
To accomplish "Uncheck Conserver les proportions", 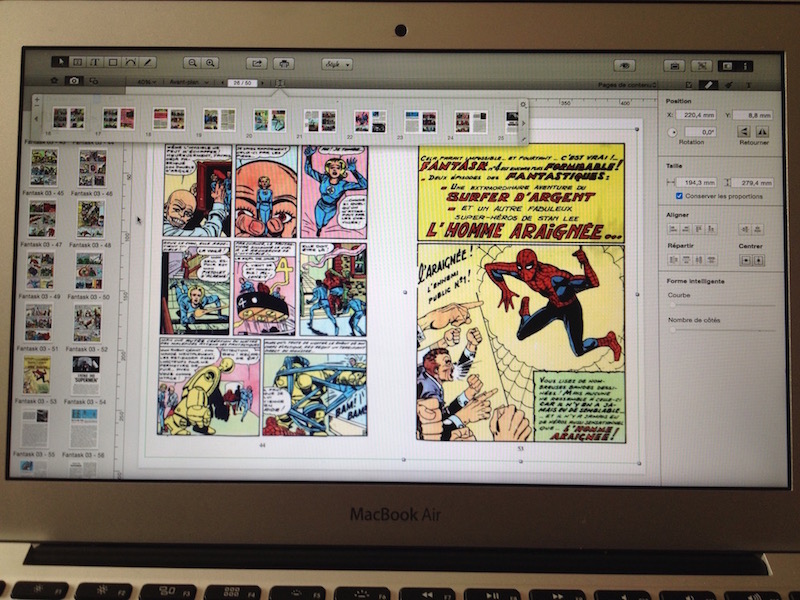I will point(678,196).
